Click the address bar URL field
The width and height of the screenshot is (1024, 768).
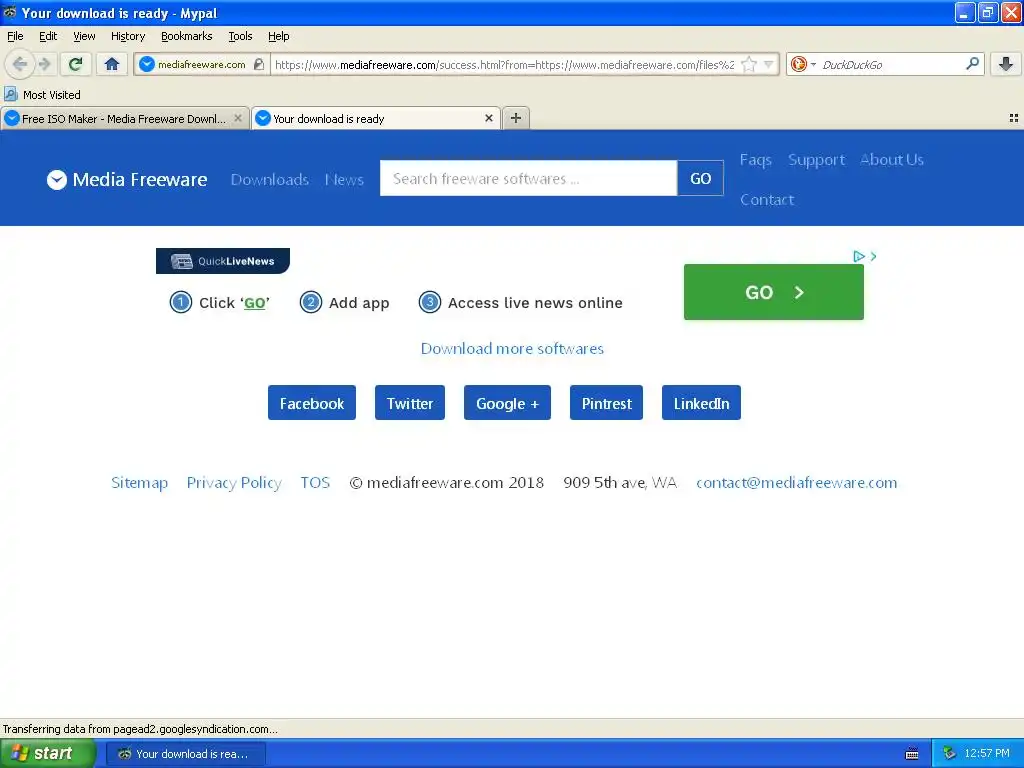504,64
